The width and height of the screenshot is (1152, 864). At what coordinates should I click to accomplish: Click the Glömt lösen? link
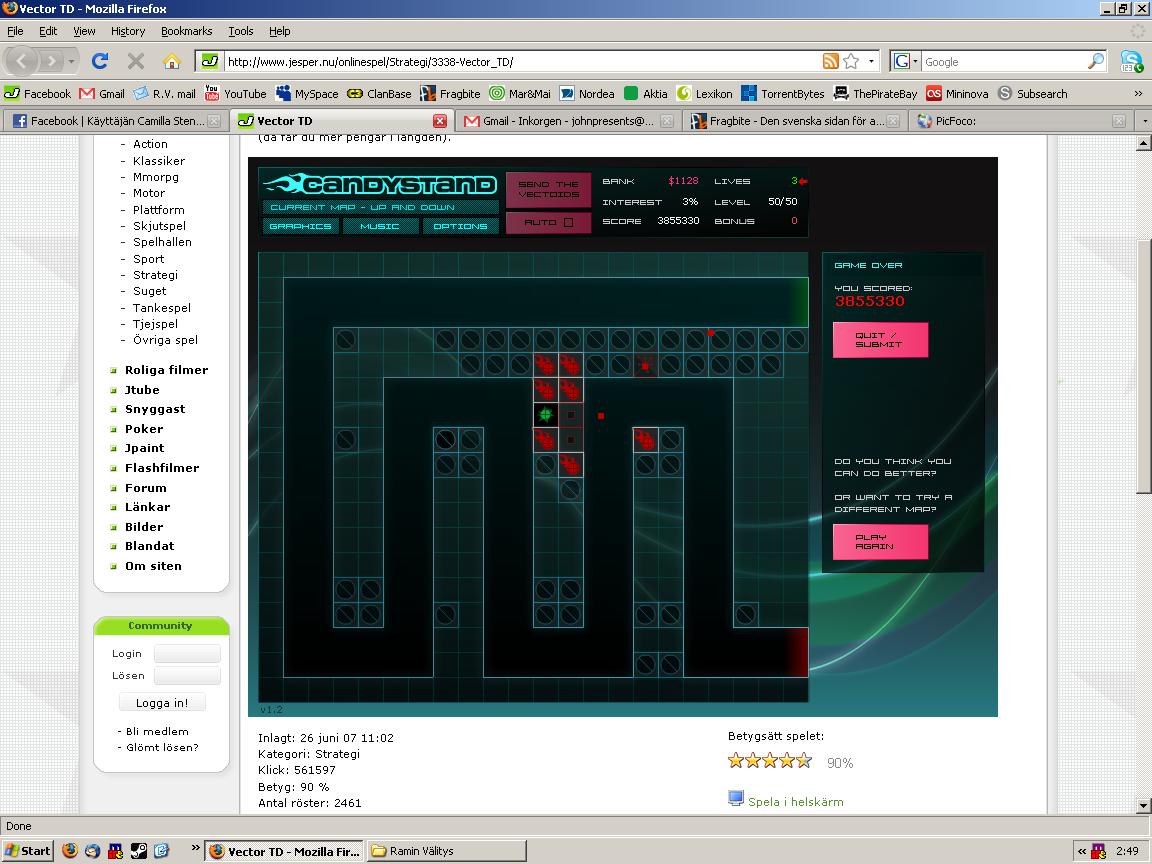[x=162, y=747]
